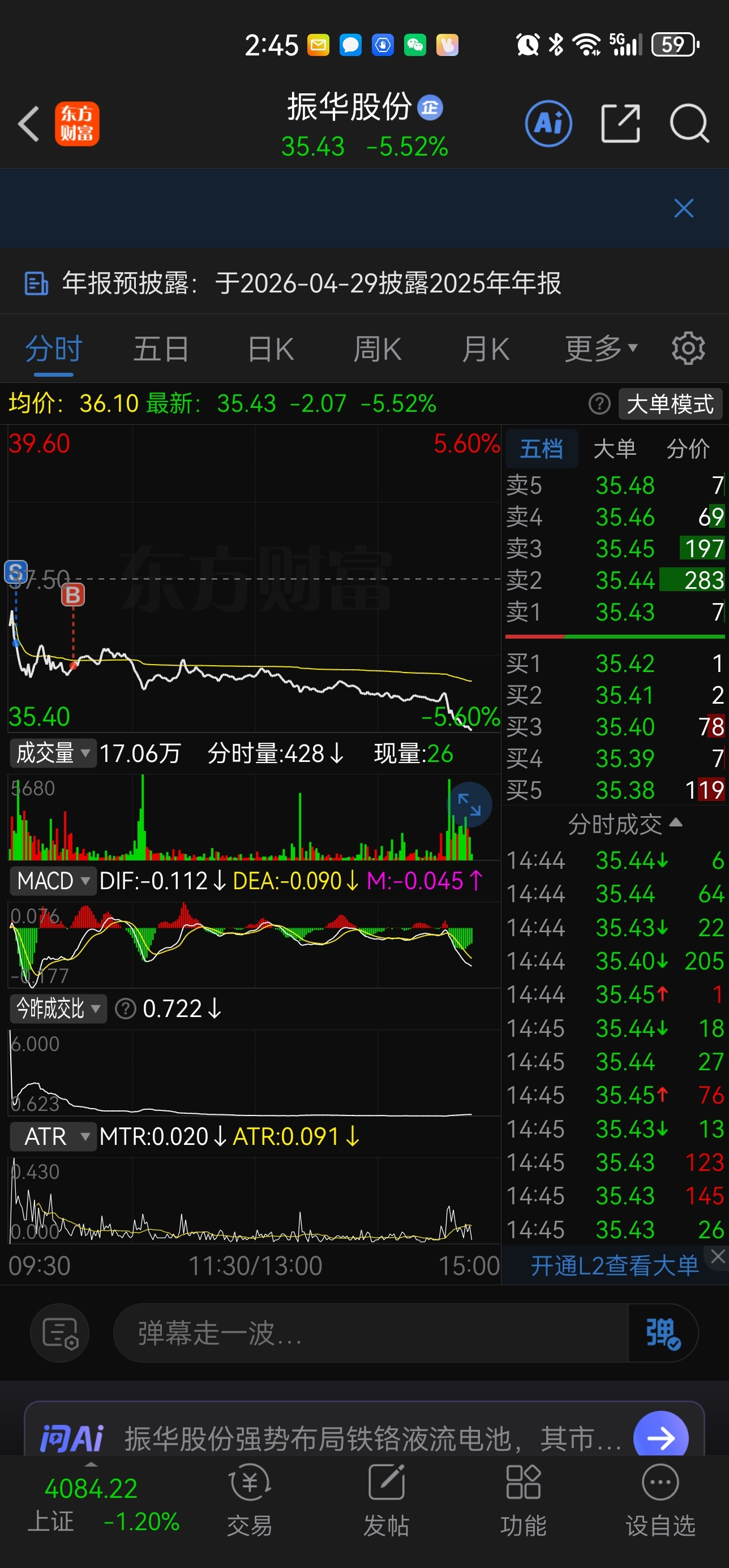Screen dimensions: 729x1568
Task: Select the 五档 order book tab
Action: [542, 449]
